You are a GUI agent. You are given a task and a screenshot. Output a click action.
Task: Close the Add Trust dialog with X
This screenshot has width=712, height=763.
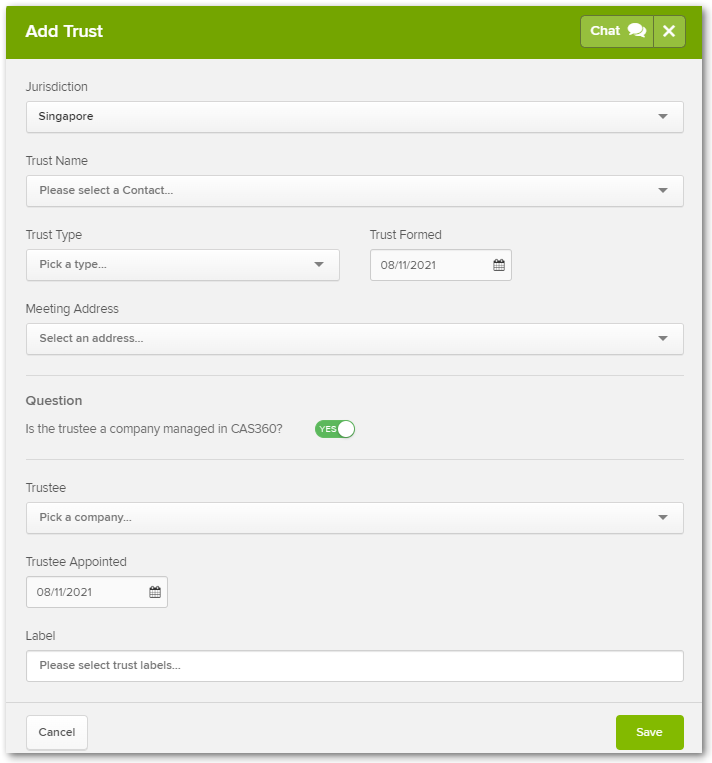669,31
